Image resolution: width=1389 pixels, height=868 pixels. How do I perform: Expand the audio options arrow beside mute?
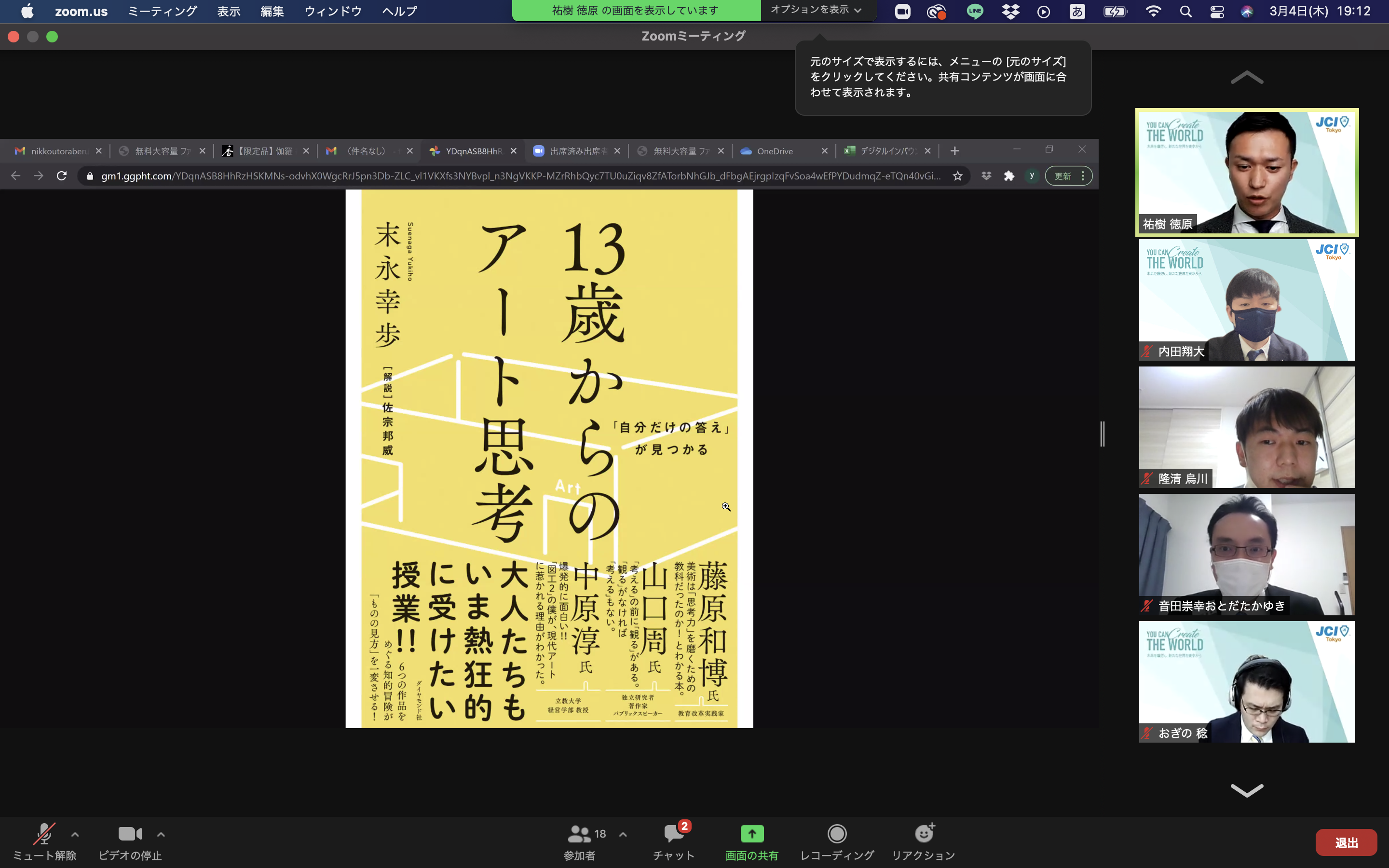click(x=75, y=835)
